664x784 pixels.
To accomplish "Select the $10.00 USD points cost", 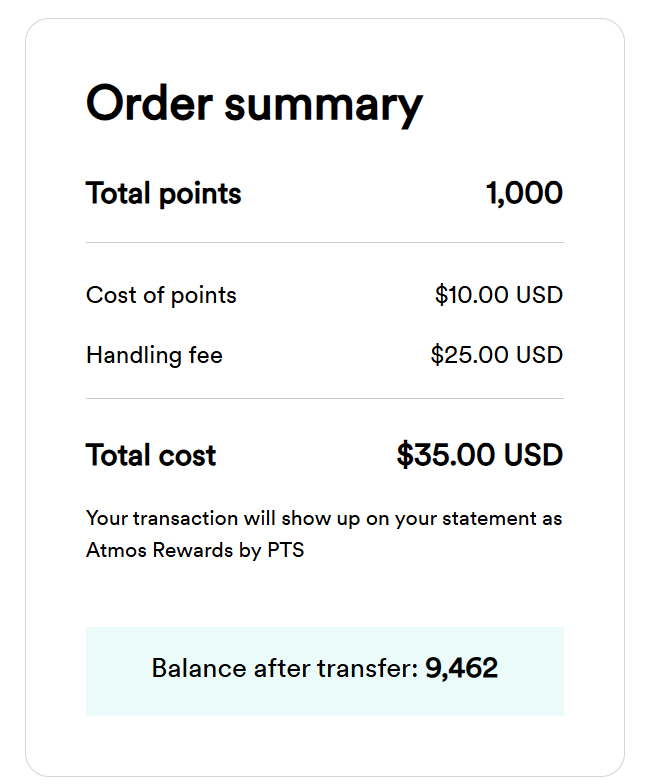I will click(x=498, y=295).
